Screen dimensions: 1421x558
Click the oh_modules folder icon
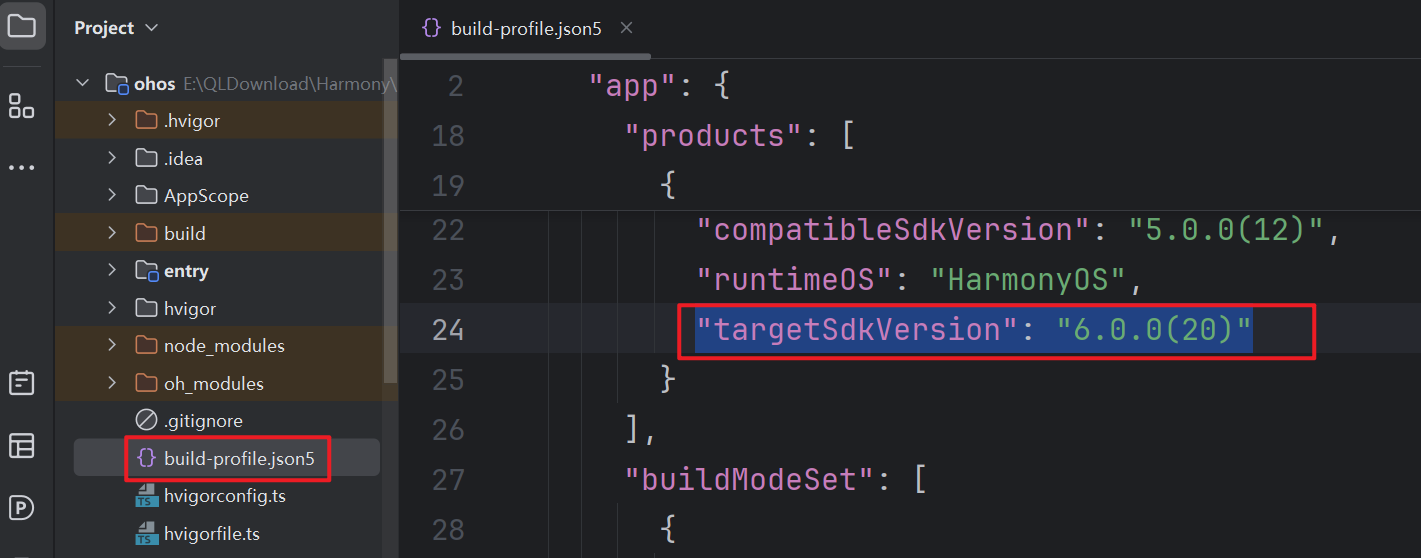(146, 383)
